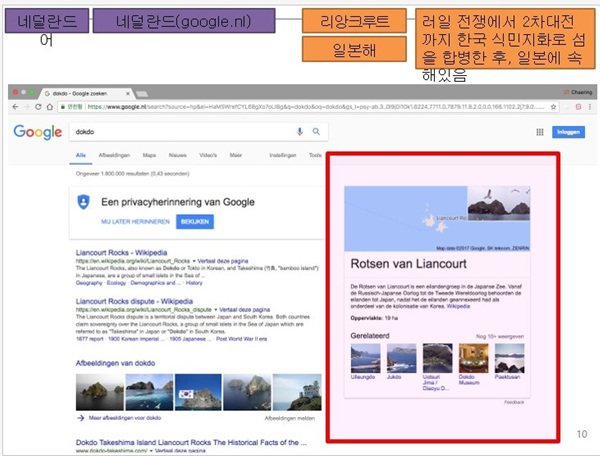Click the privacy shield icon

pyautogui.click(x=83, y=202)
